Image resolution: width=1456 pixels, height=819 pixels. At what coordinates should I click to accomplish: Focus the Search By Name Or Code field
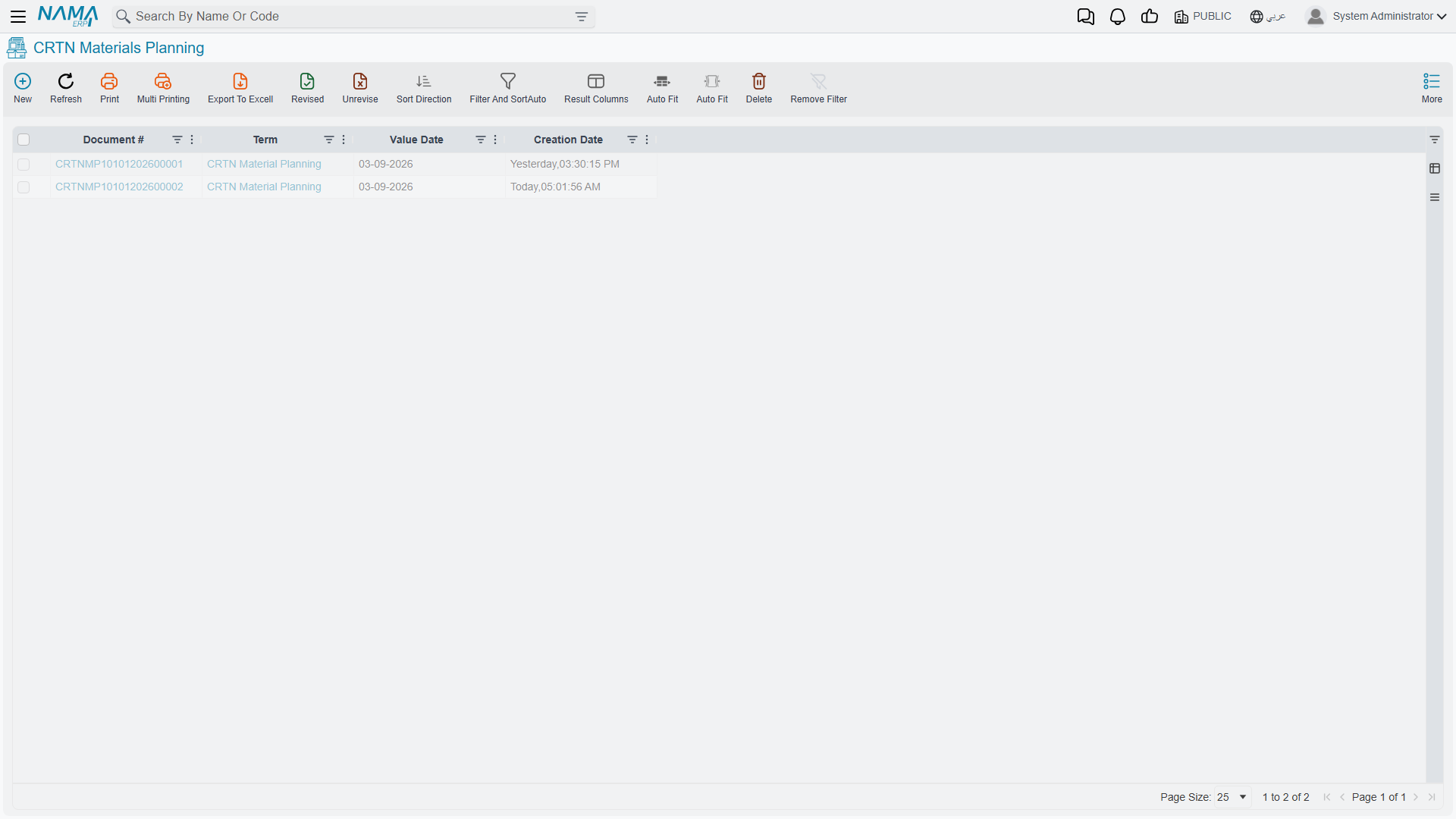[x=353, y=17]
